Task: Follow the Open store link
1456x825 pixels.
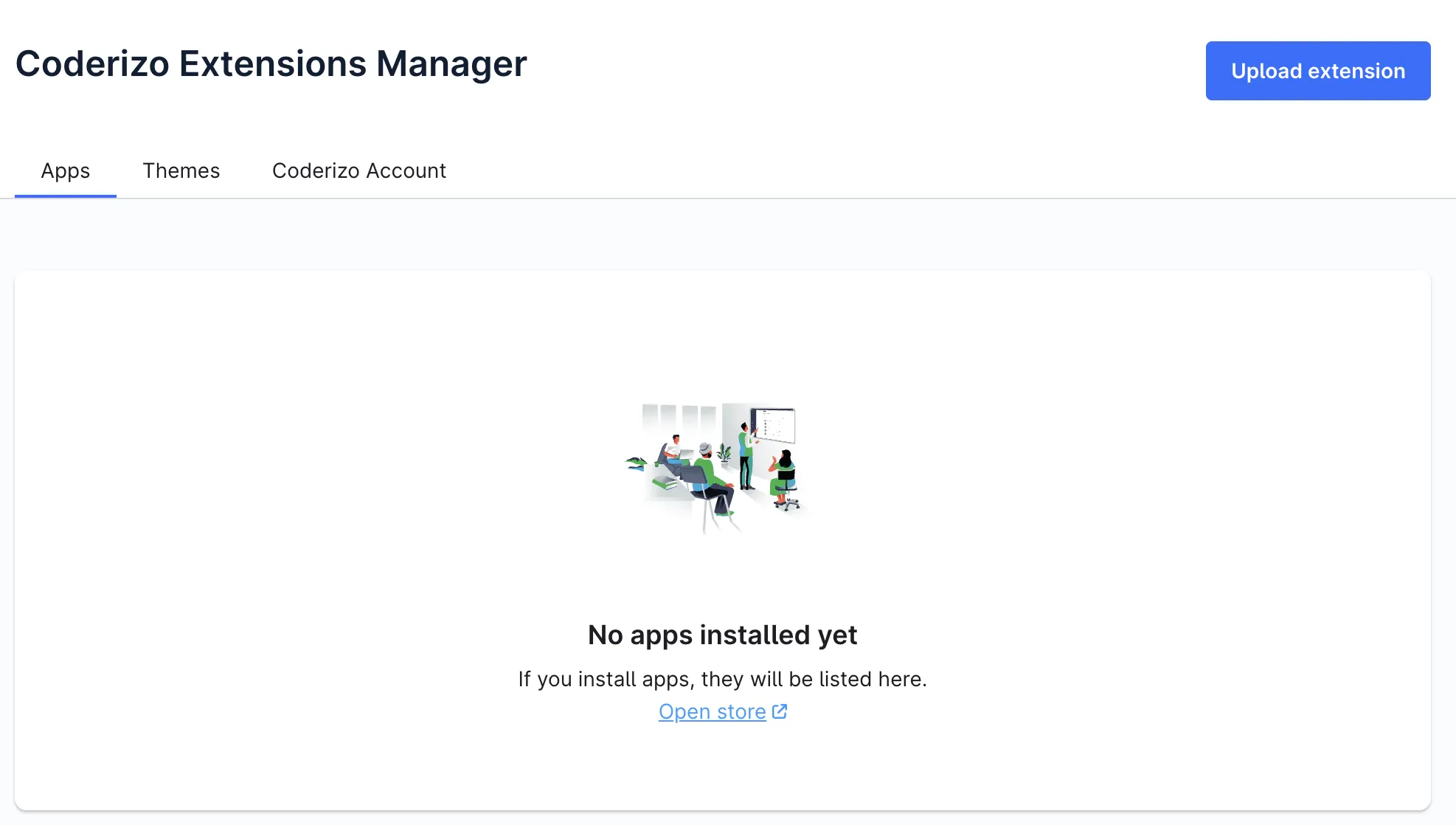Action: pyautogui.click(x=712, y=711)
